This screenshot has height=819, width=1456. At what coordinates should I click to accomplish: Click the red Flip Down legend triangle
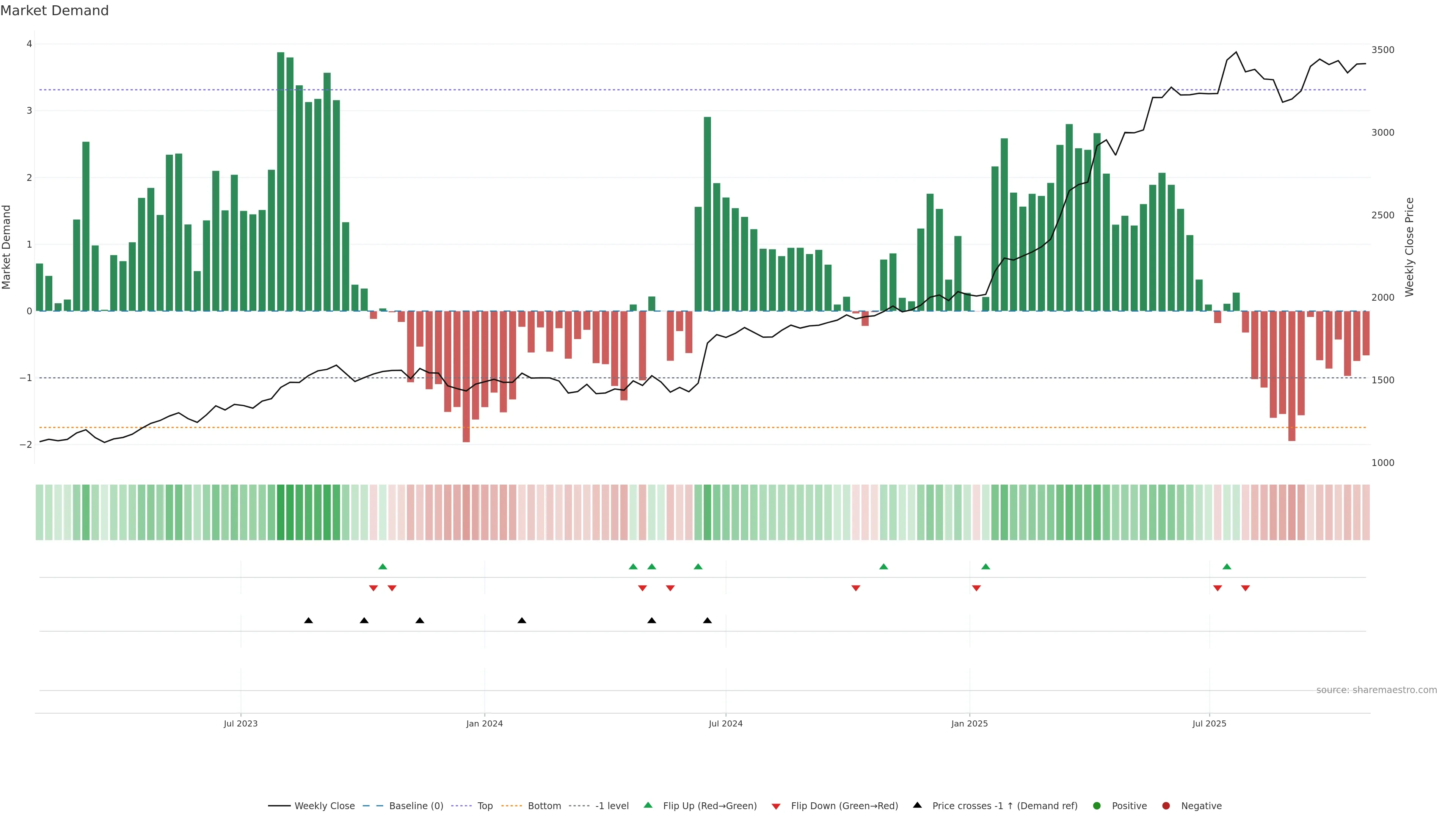tap(776, 806)
